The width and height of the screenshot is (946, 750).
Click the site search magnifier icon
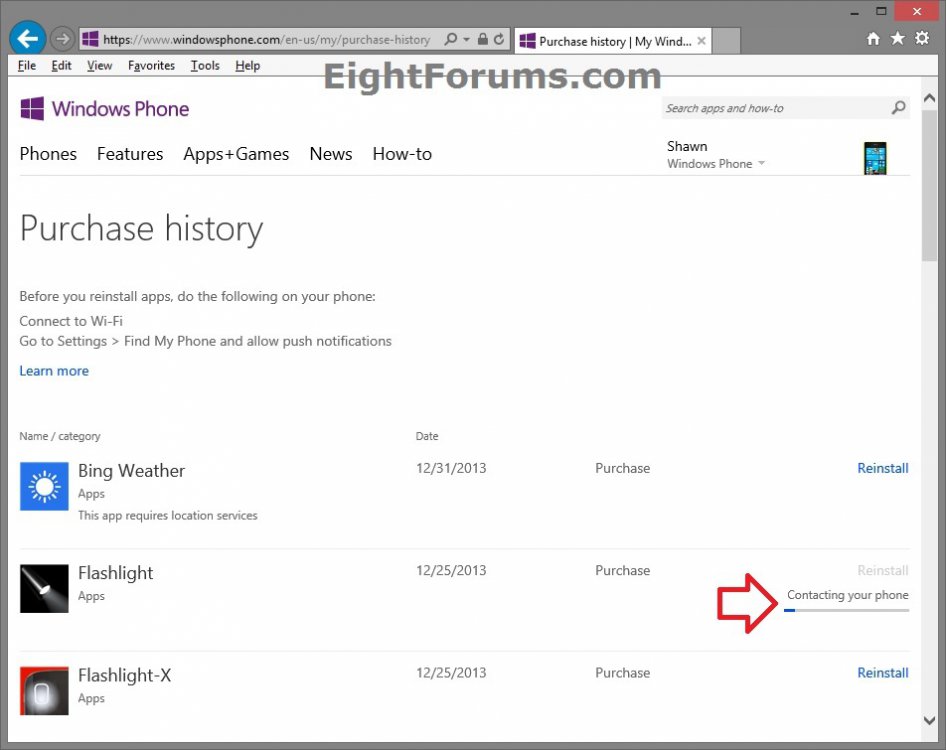tap(898, 108)
